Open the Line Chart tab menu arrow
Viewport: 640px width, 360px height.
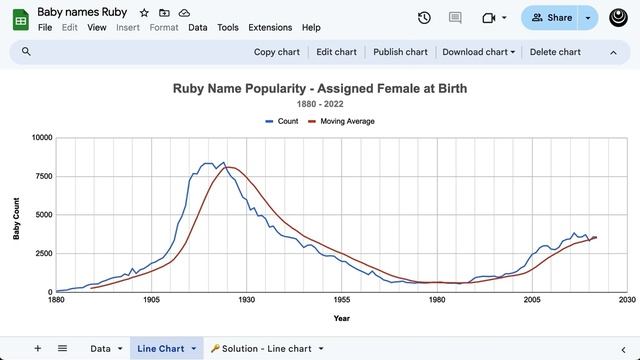coord(194,349)
